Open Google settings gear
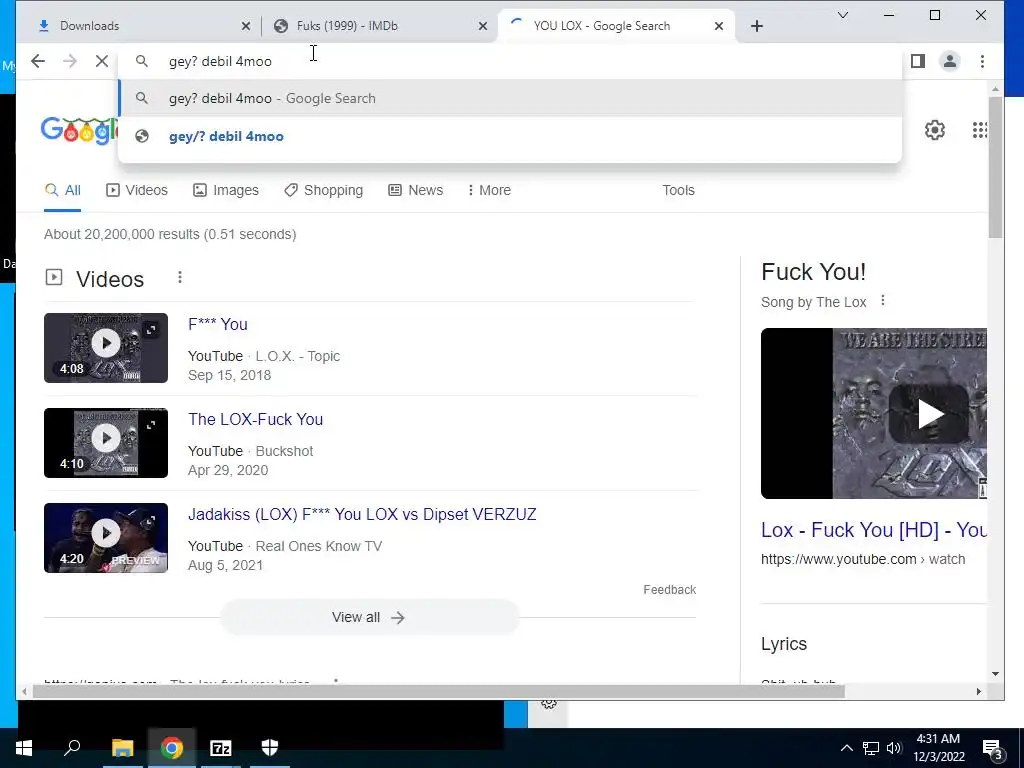Viewport: 1024px width, 768px height. coord(935,130)
